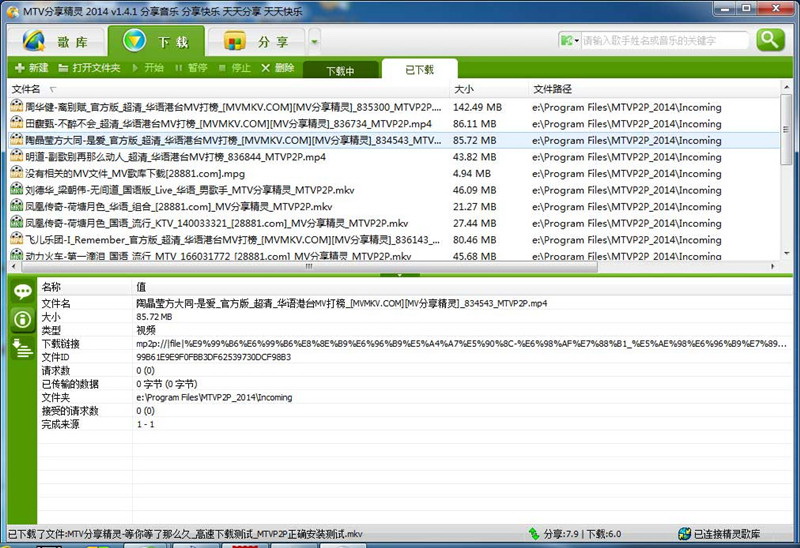Select the 刘德华_梁朝伟-无间道 mkv row
The image size is (800, 548).
coord(394,190)
